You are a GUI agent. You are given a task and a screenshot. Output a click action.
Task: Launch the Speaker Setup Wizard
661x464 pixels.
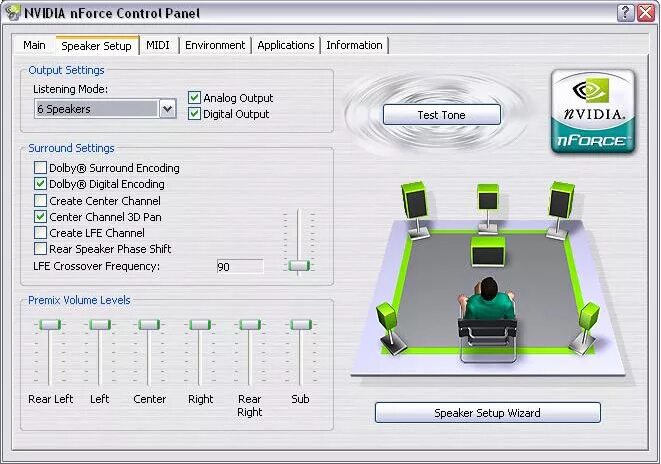coord(487,413)
